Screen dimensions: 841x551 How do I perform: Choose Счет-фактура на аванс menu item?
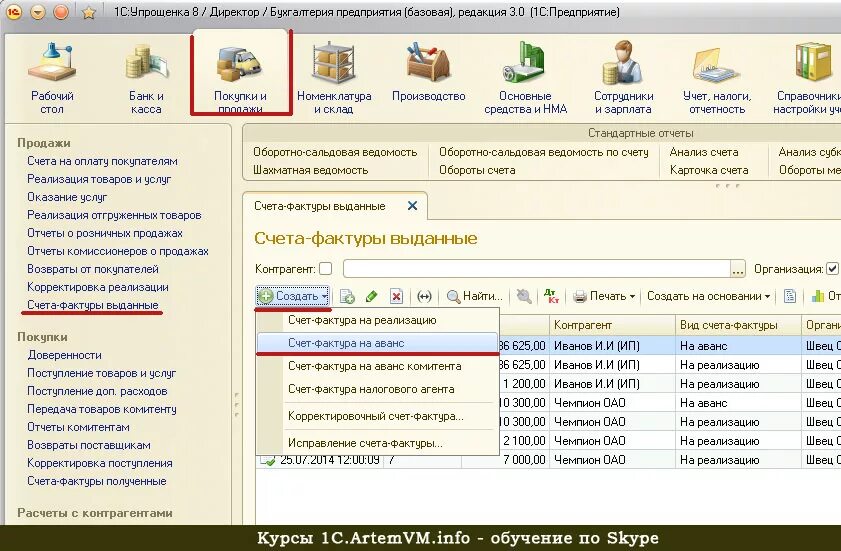click(x=378, y=343)
